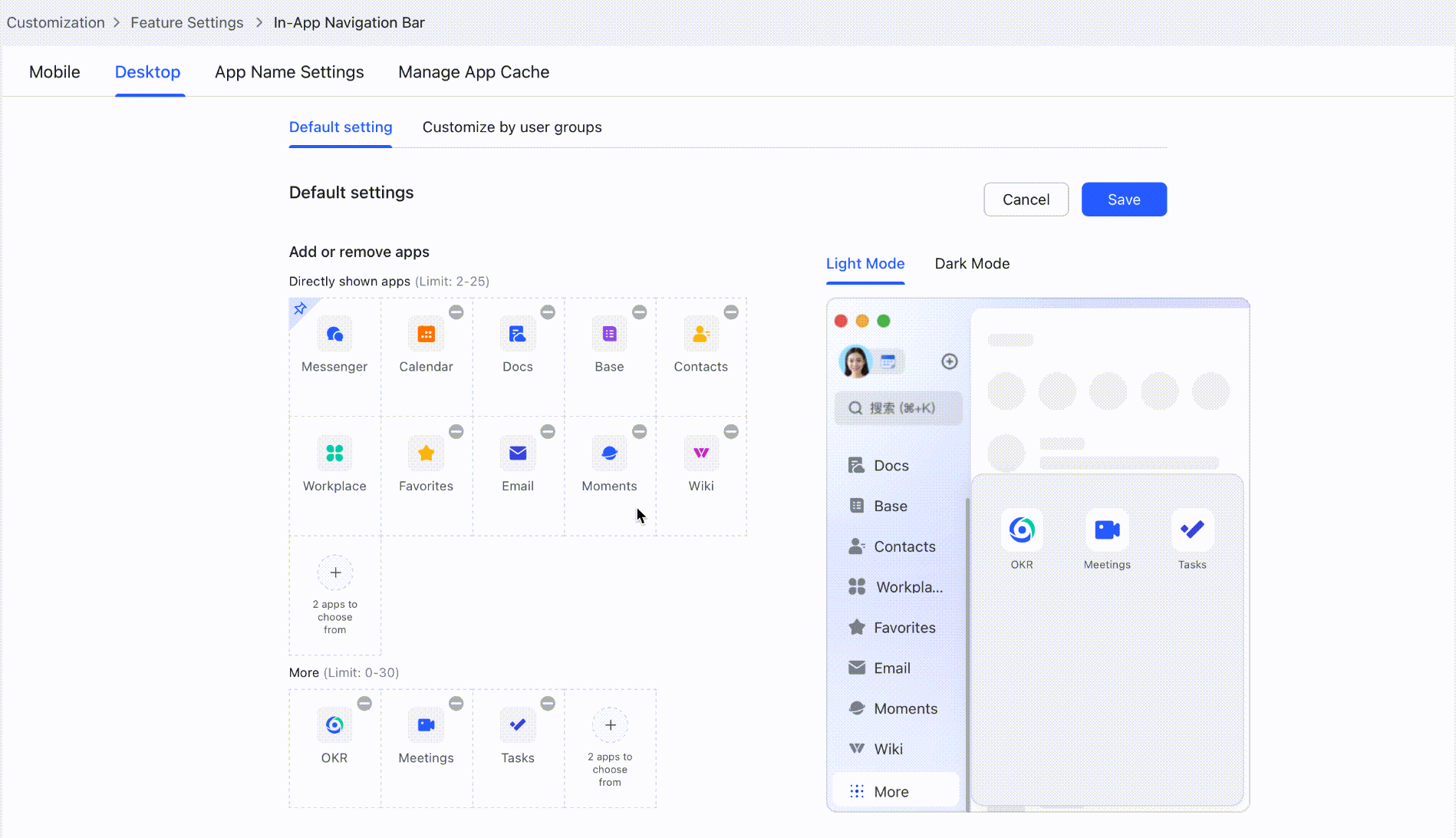1456x838 pixels.
Task: Remove Favorites using its minus badge
Action: pyautogui.click(x=456, y=431)
